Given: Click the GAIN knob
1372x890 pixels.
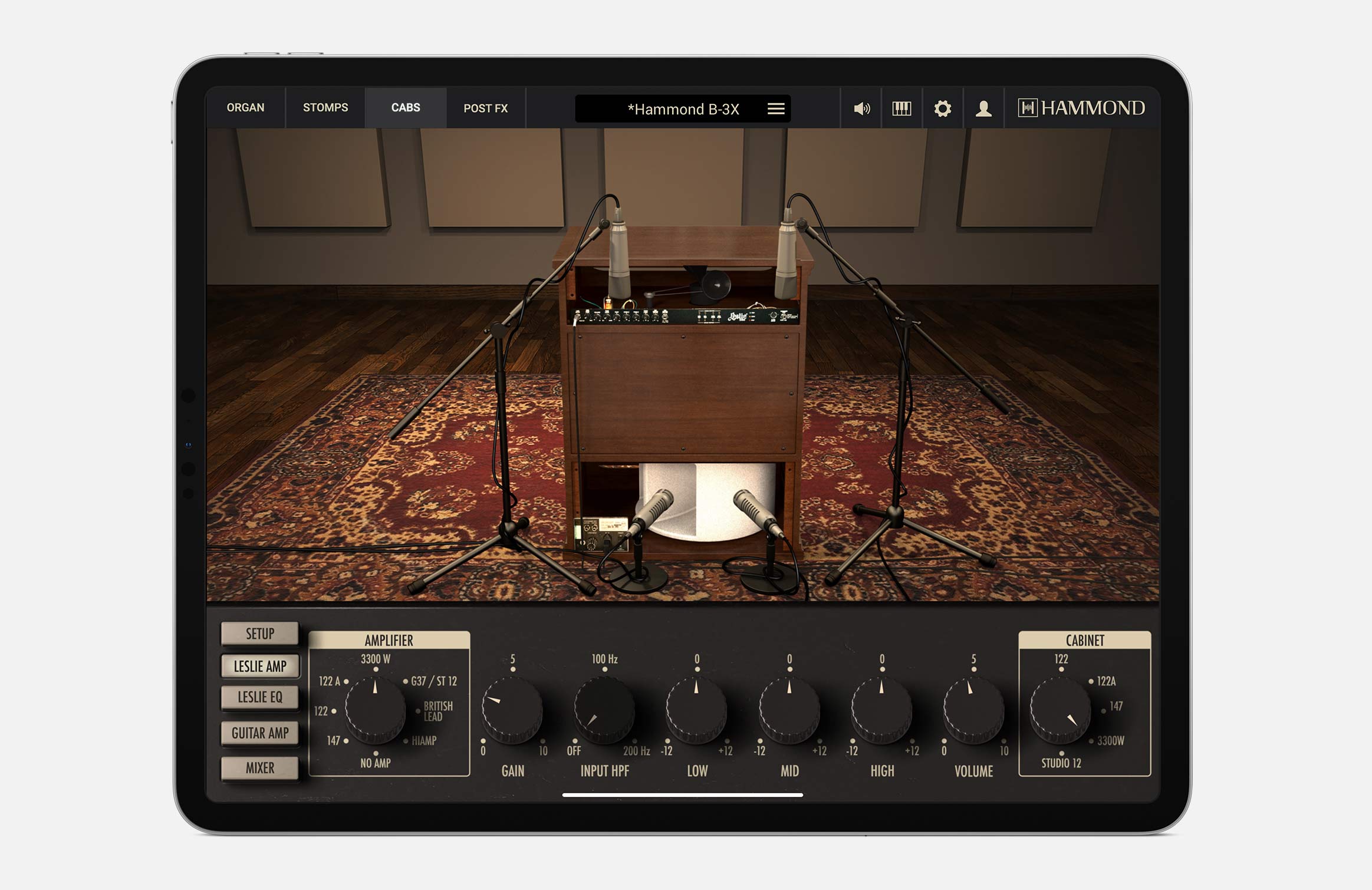Looking at the screenshot, I should (x=512, y=710).
